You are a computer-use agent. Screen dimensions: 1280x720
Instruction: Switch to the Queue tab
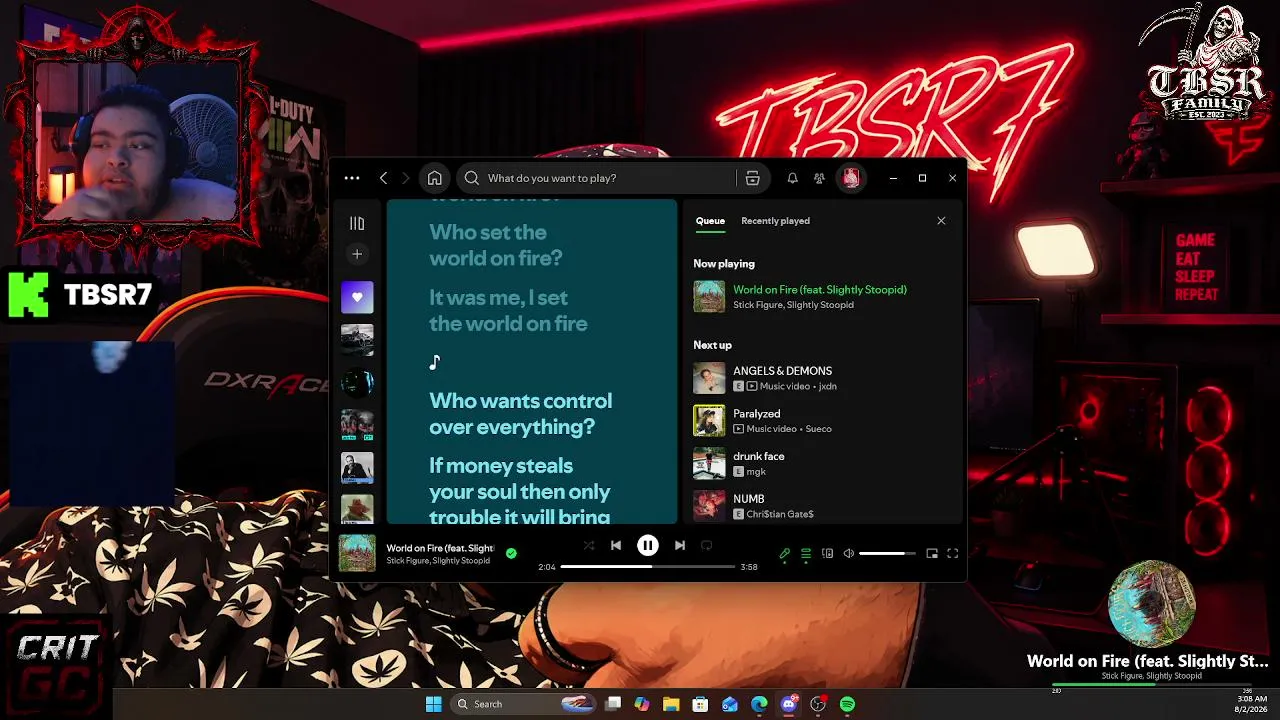pyautogui.click(x=710, y=221)
